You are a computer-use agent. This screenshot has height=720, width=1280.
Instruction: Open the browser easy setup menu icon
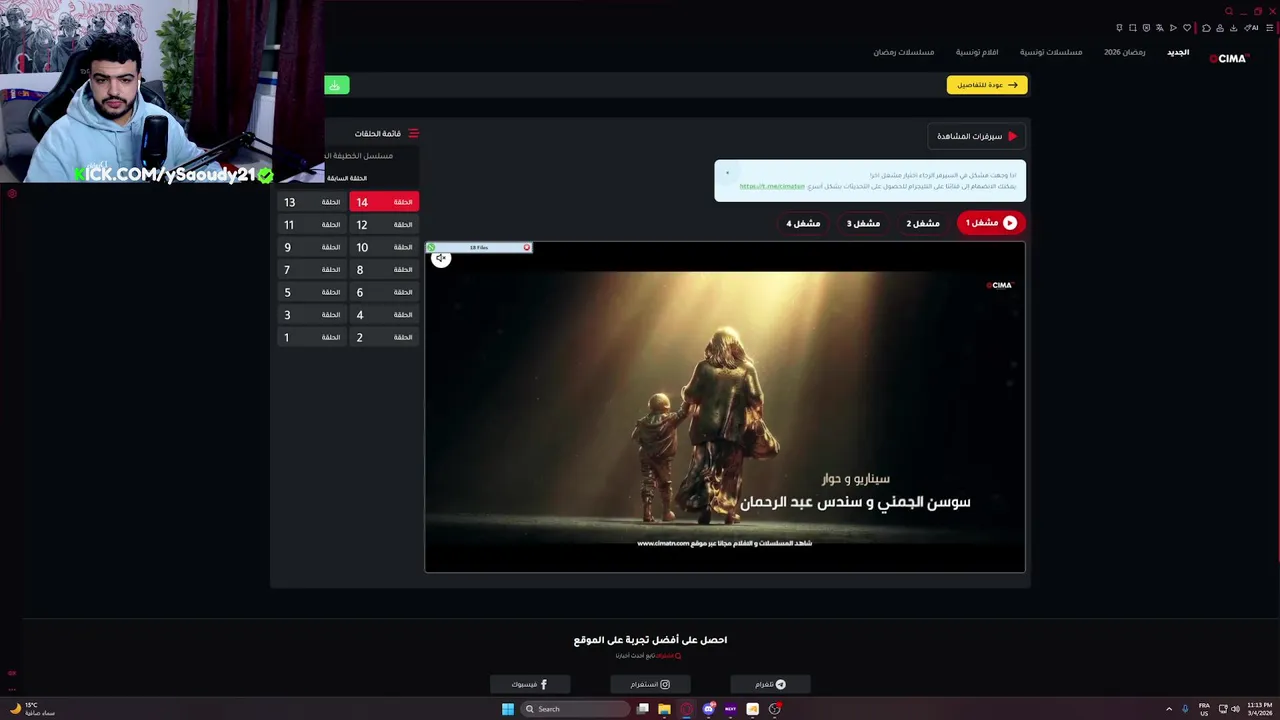click(x=1270, y=28)
